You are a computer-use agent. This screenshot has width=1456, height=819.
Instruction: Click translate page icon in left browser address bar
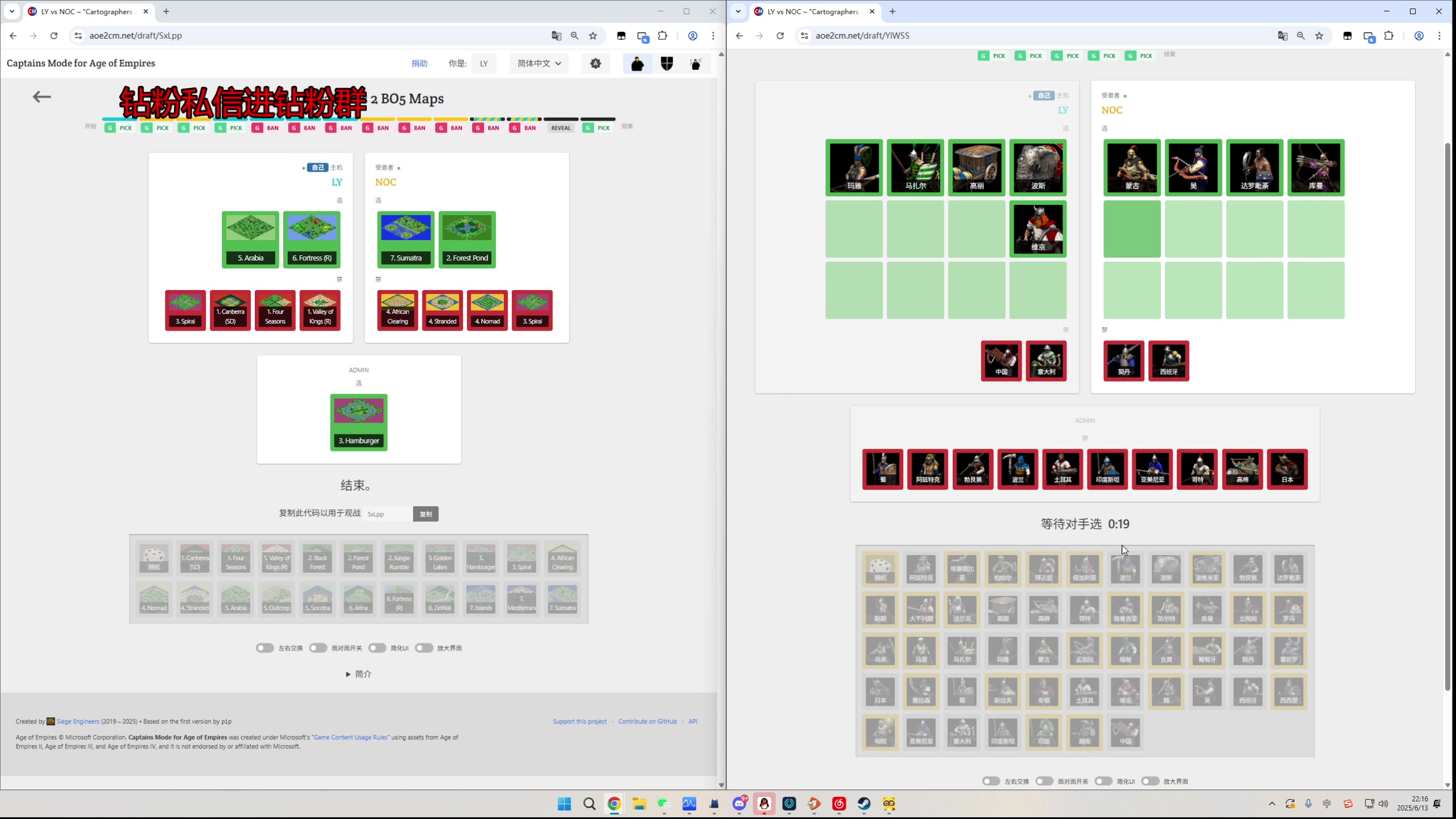tap(556, 36)
